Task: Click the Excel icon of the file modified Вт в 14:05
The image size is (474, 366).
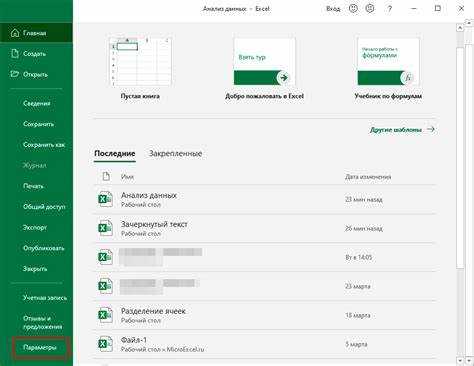Action: pyautogui.click(x=105, y=257)
